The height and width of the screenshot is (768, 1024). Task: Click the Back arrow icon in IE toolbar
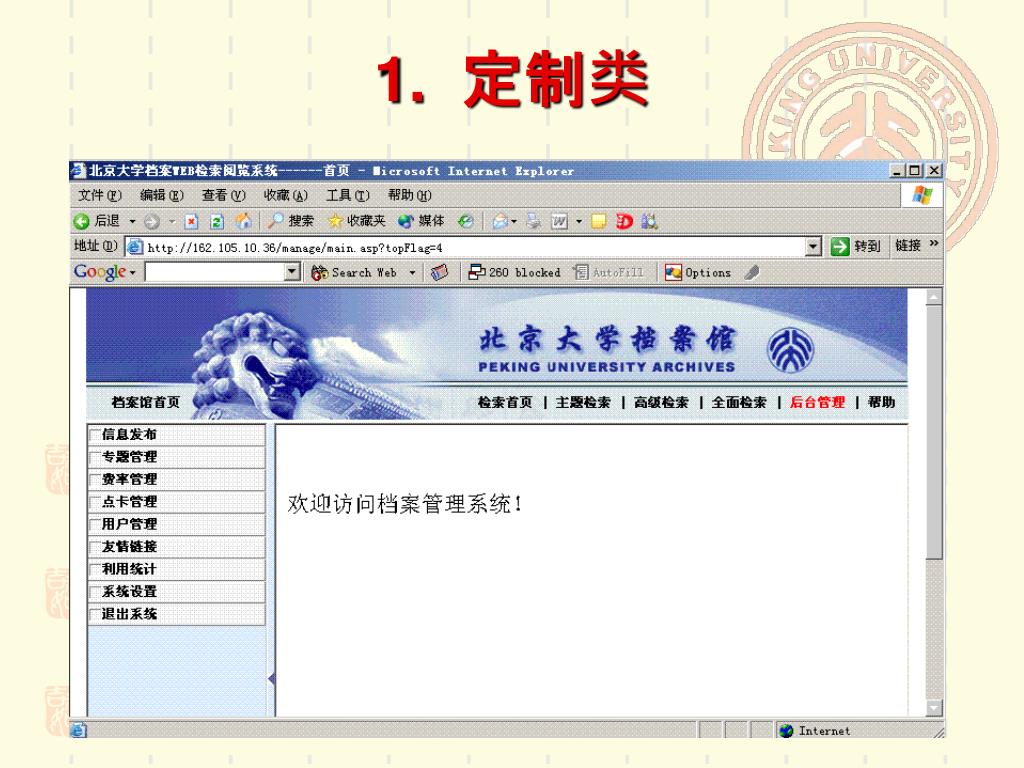point(81,222)
